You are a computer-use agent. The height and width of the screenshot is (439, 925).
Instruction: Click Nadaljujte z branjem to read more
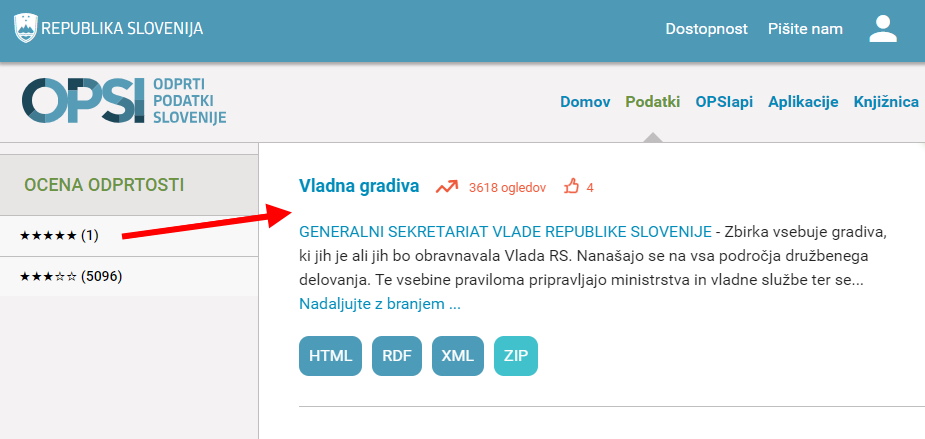point(380,303)
